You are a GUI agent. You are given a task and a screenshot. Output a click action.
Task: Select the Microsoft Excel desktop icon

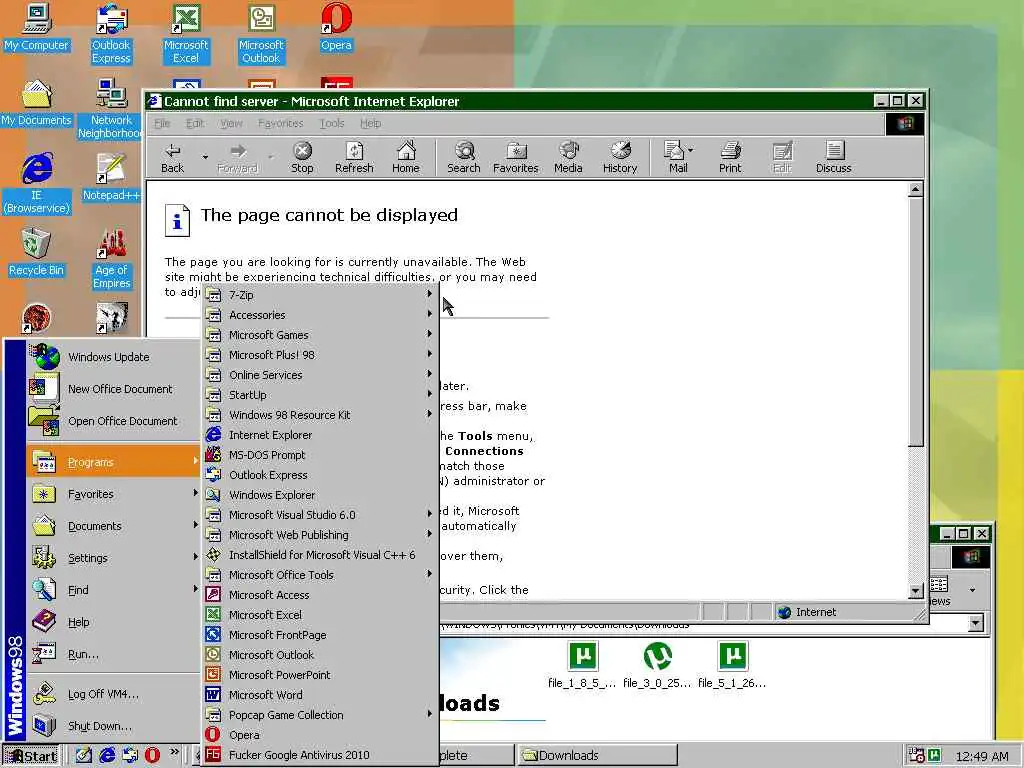[x=186, y=33]
